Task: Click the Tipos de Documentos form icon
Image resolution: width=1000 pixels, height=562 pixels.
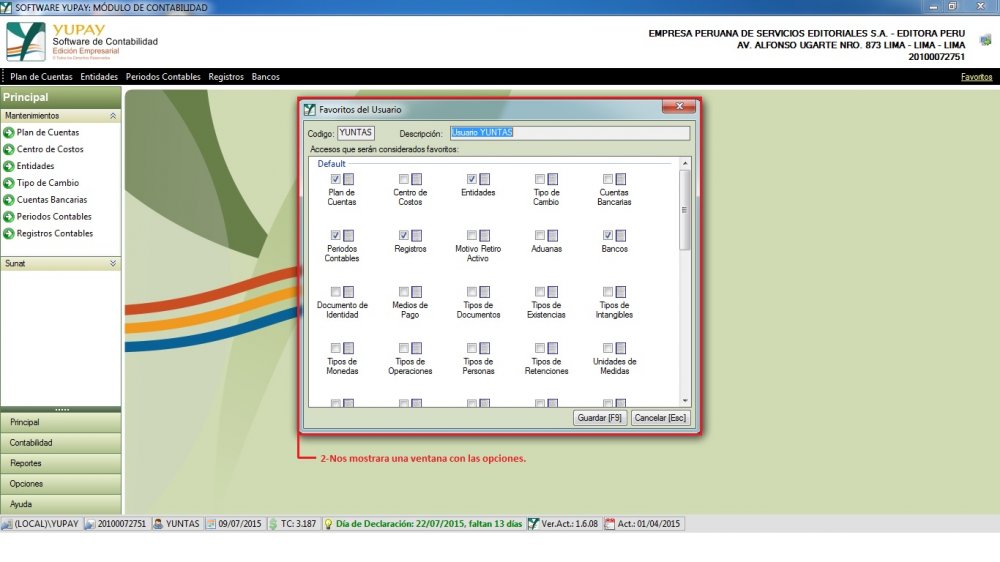Action: coord(485,292)
